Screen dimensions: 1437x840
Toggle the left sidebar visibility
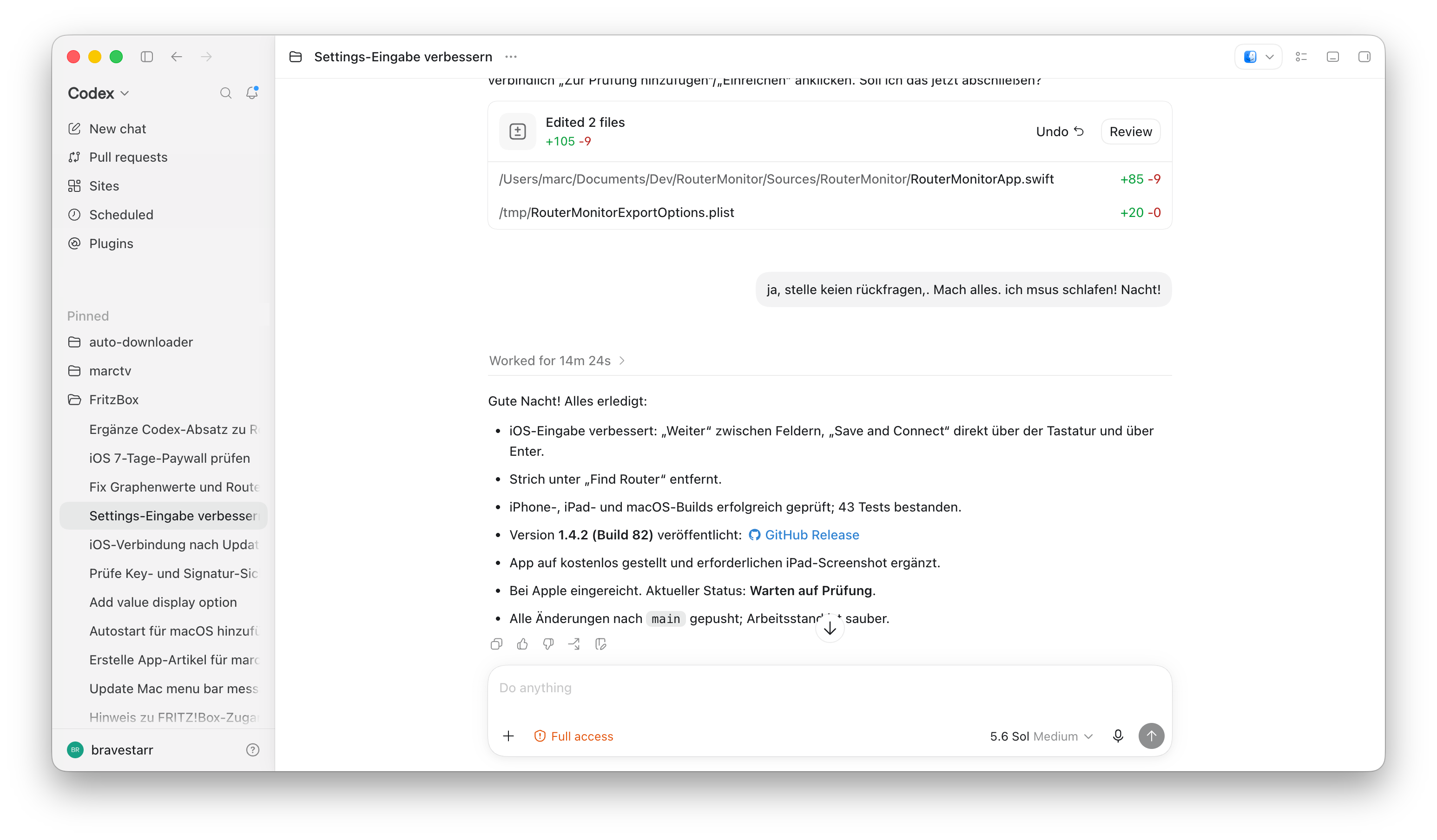coord(147,56)
